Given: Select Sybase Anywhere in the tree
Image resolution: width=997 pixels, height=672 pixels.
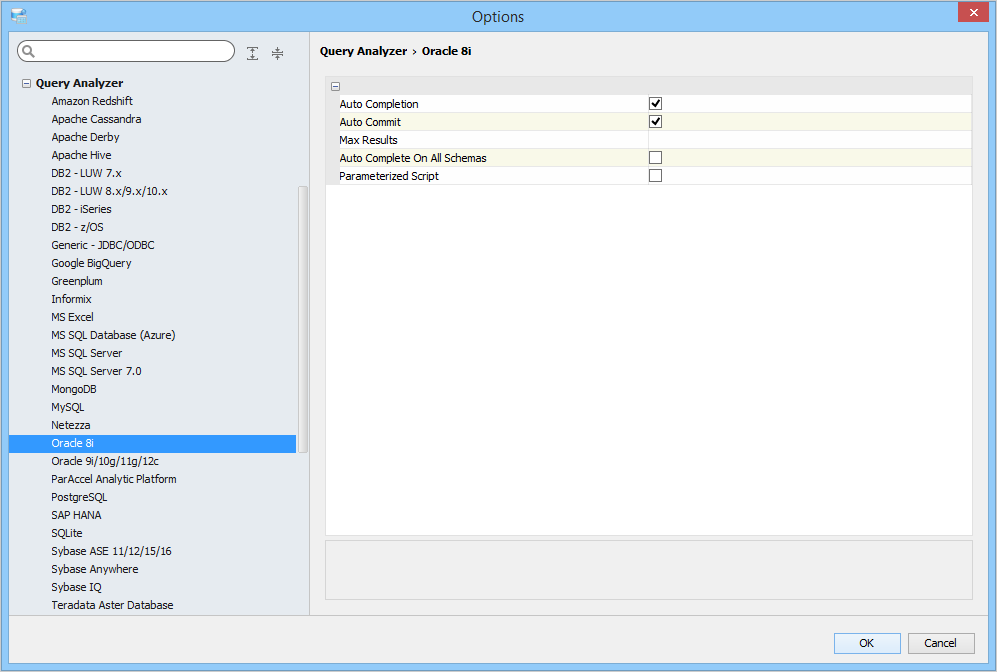Looking at the screenshot, I should tap(95, 570).
